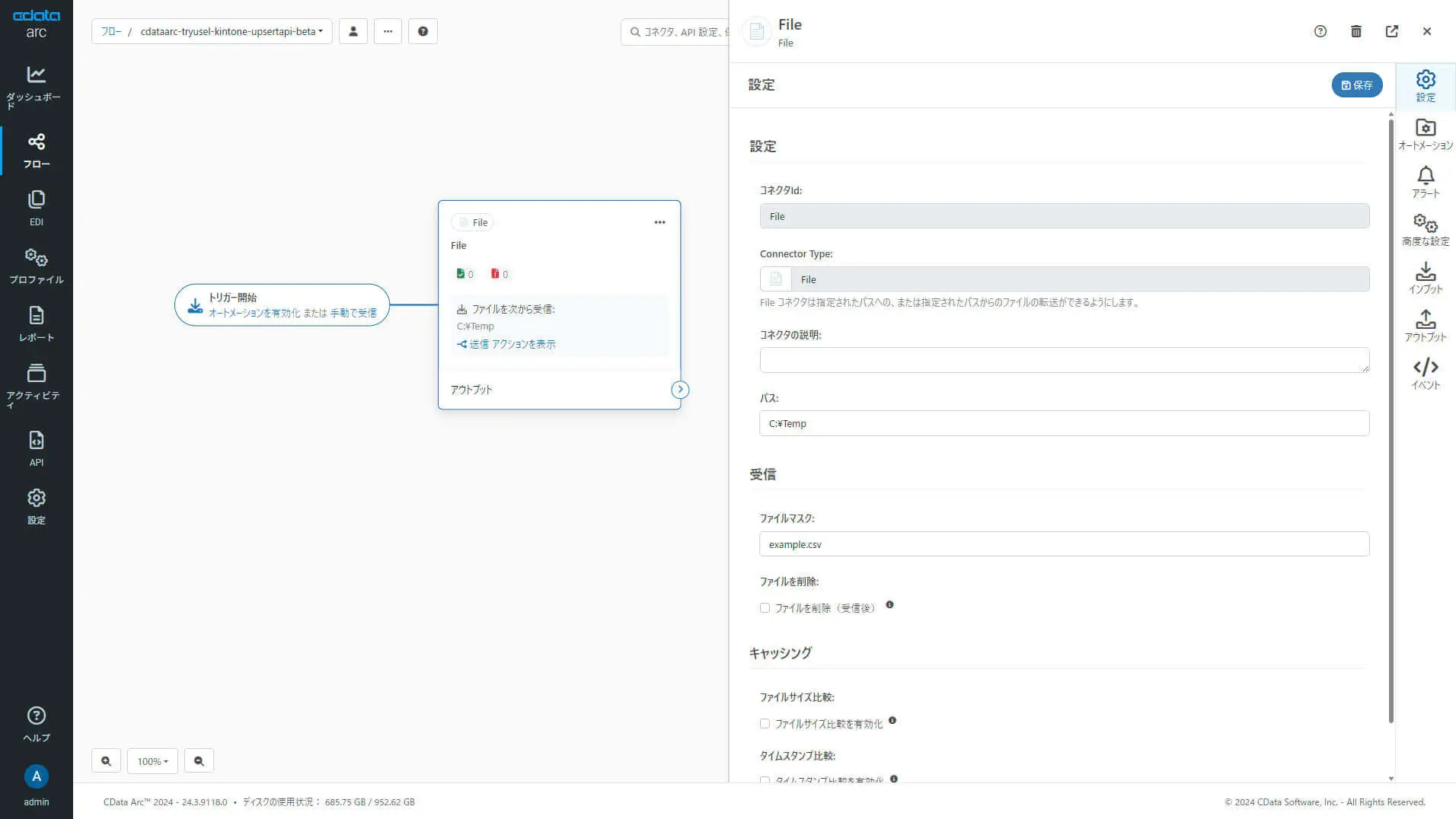Viewport: 1456px width, 819px height.
Task: Open connector in new window icon
Action: coord(1391,31)
